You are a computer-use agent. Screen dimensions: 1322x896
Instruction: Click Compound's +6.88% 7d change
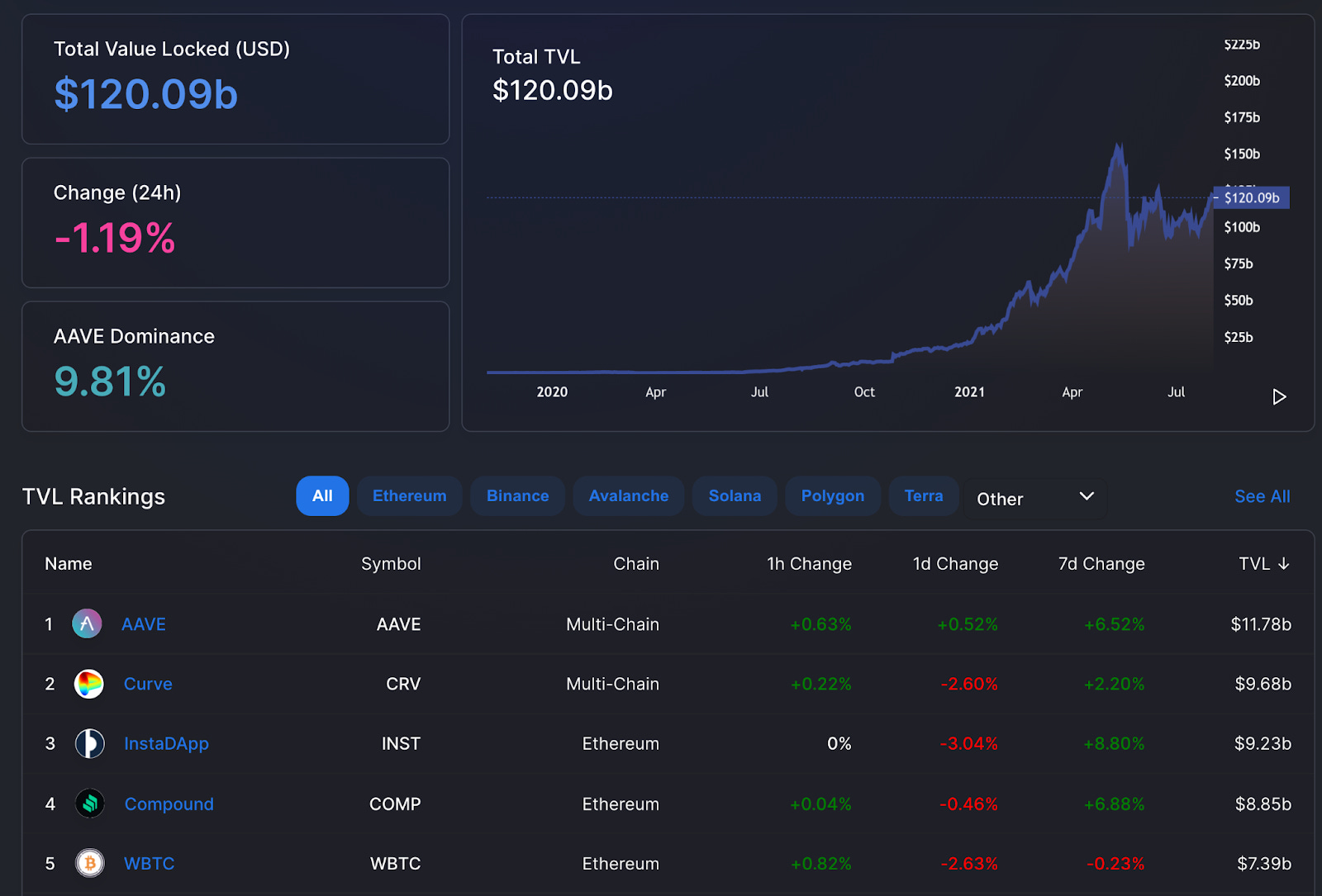(1114, 804)
